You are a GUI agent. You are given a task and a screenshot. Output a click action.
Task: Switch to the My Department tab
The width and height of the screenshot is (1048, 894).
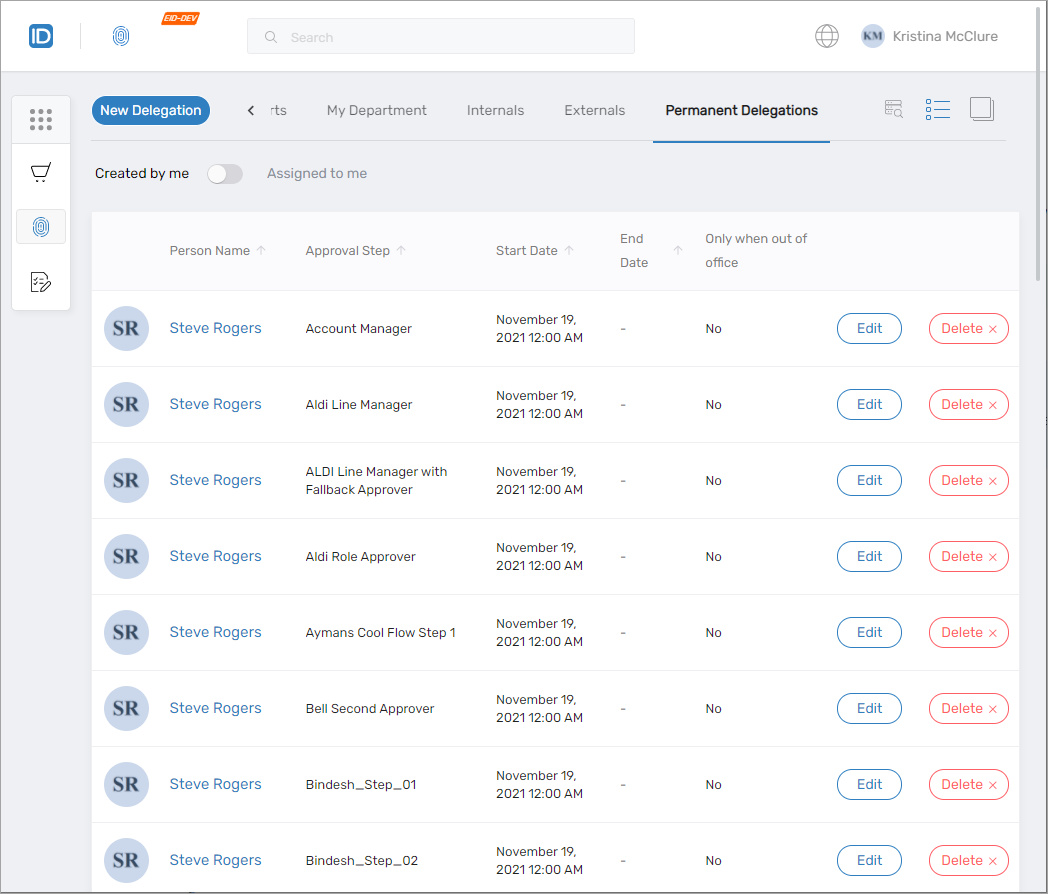pos(376,111)
